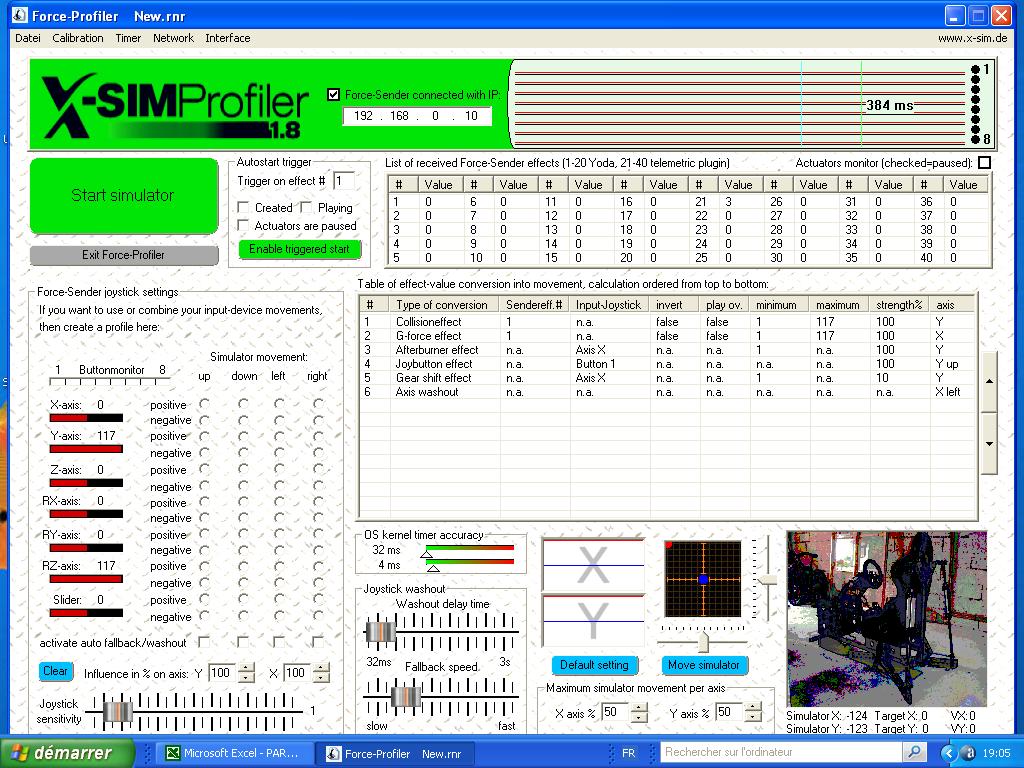Click the strength% column header
Viewport: 1024px width, 768px height.
point(899,304)
